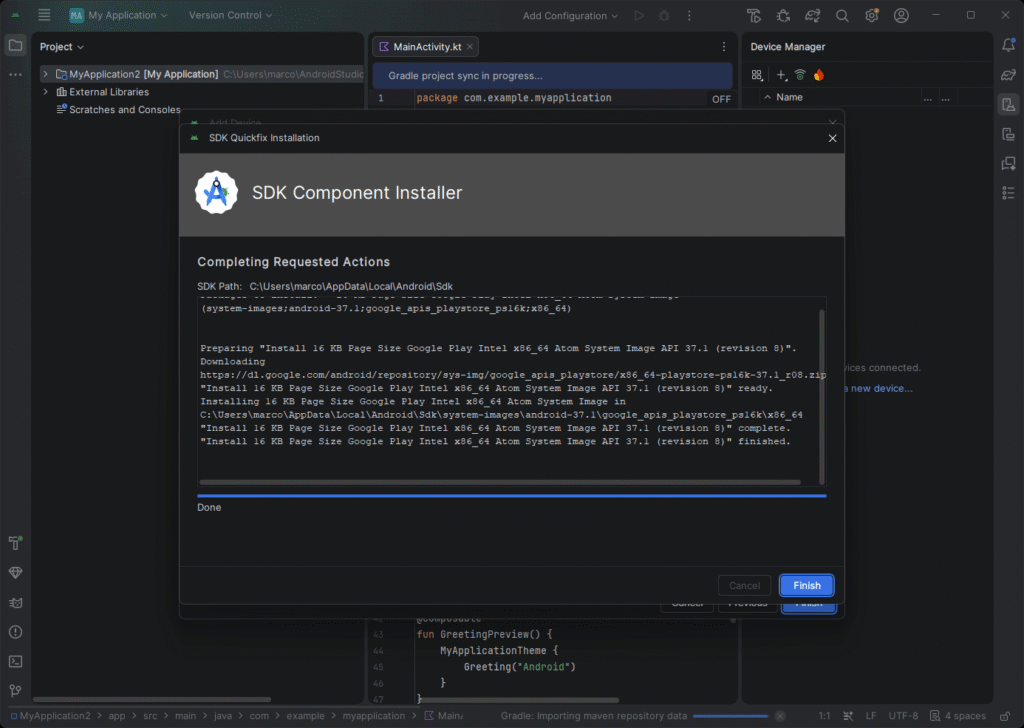Click the Gradle project sync in progress banner

click(552, 76)
